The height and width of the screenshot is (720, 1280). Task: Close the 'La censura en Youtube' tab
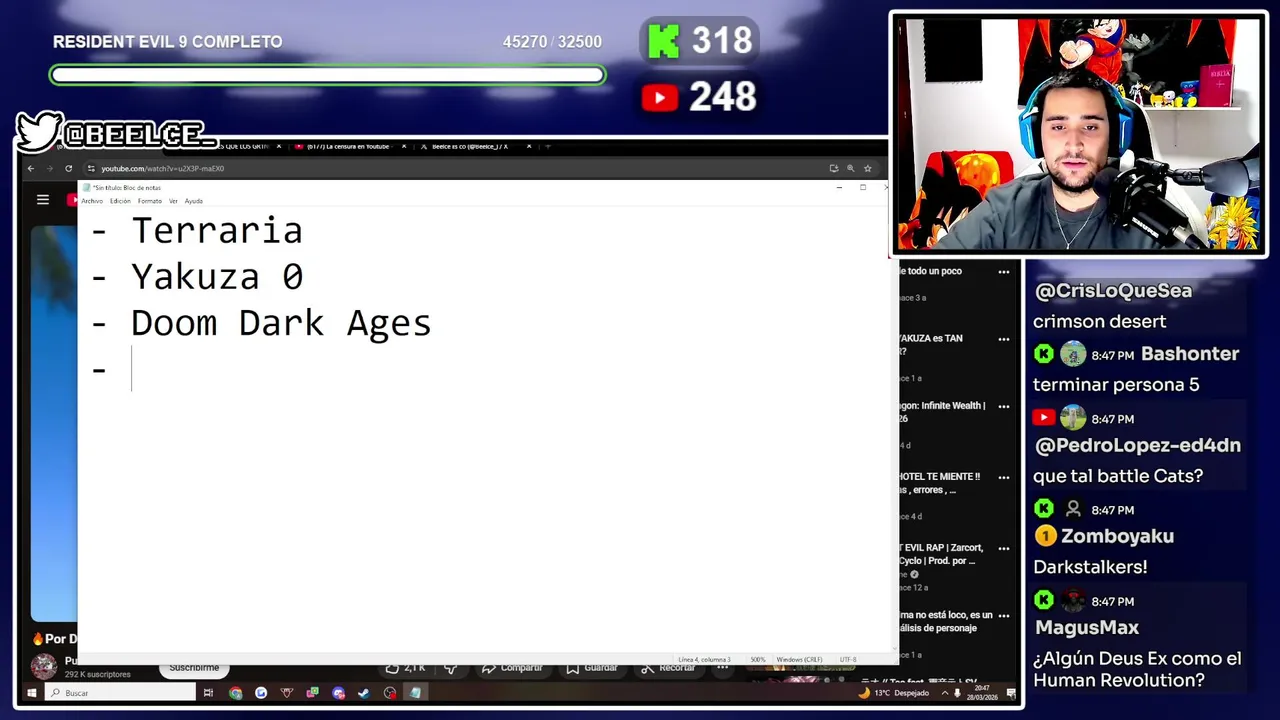click(404, 146)
